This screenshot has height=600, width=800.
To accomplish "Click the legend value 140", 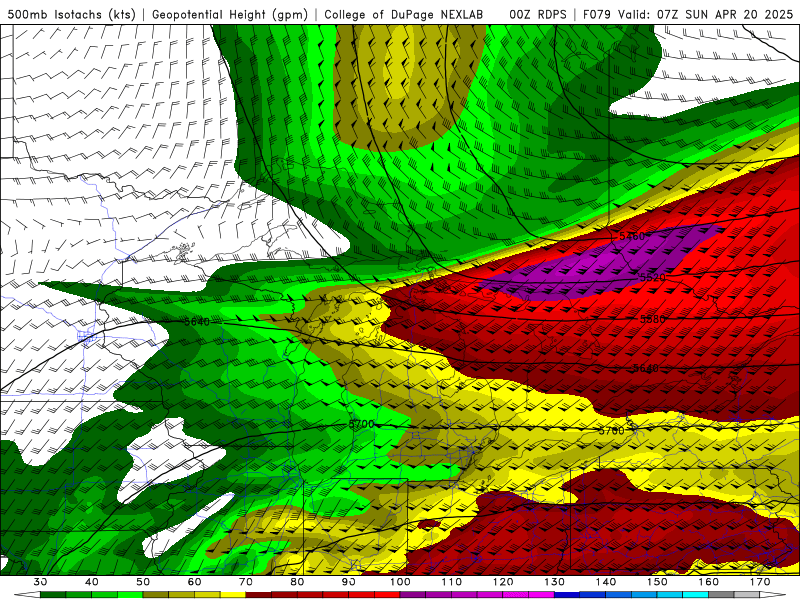I will (x=606, y=582).
